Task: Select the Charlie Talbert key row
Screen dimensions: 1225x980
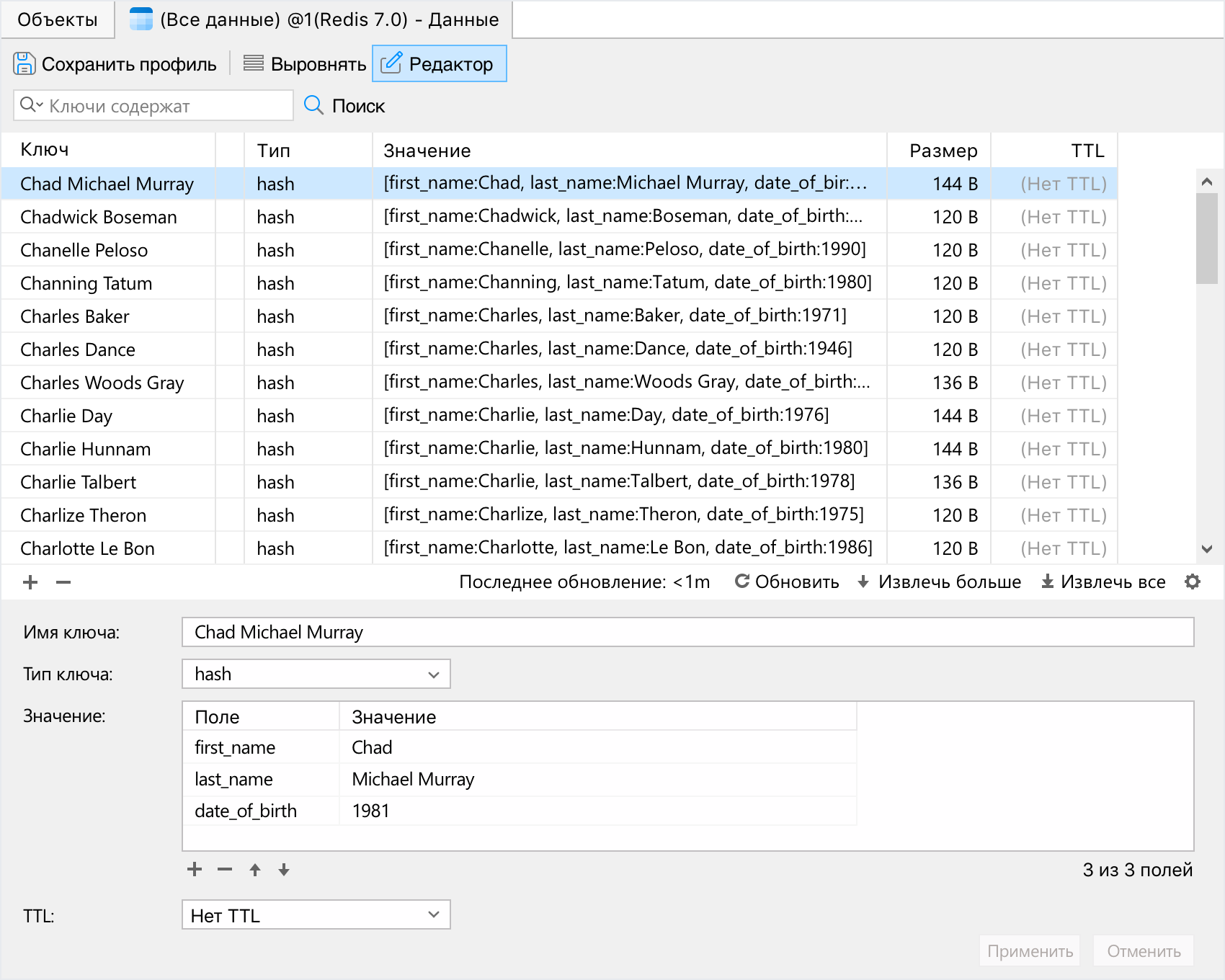Action: pos(559,482)
